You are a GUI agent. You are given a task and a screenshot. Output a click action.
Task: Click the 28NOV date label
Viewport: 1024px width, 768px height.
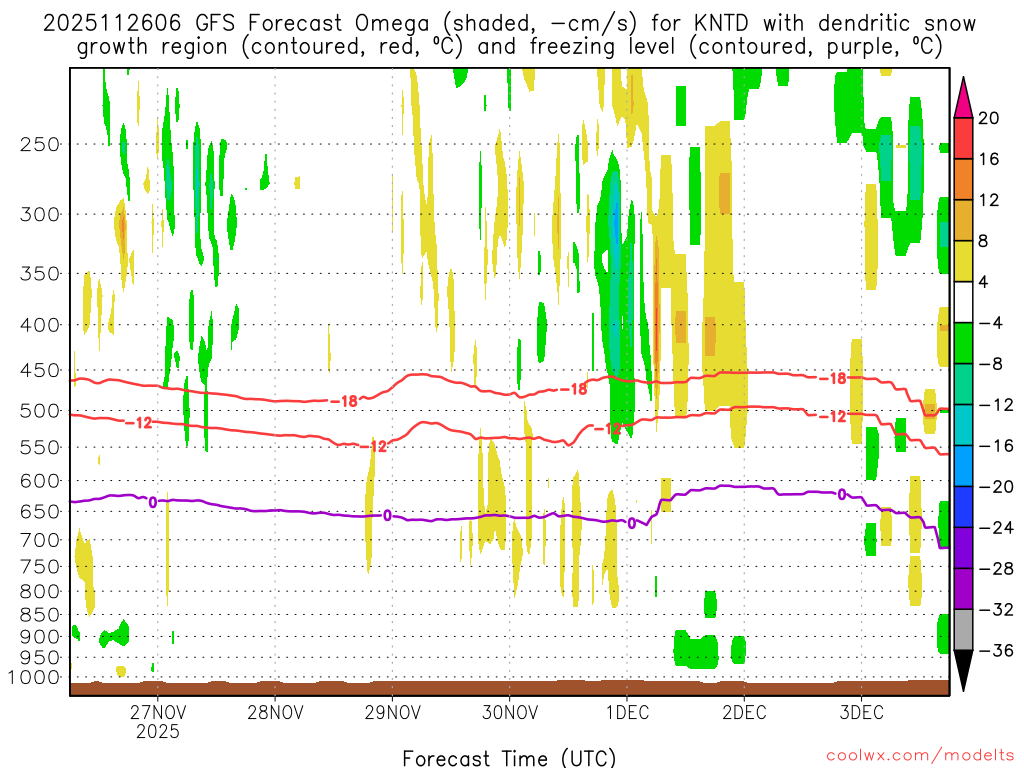[275, 712]
